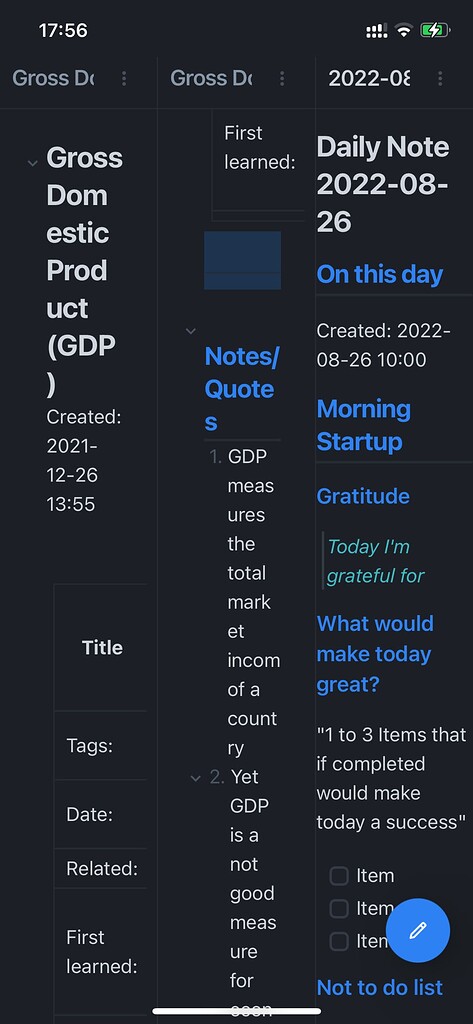Switch to the first Gross Domestic tab header

tap(53, 78)
